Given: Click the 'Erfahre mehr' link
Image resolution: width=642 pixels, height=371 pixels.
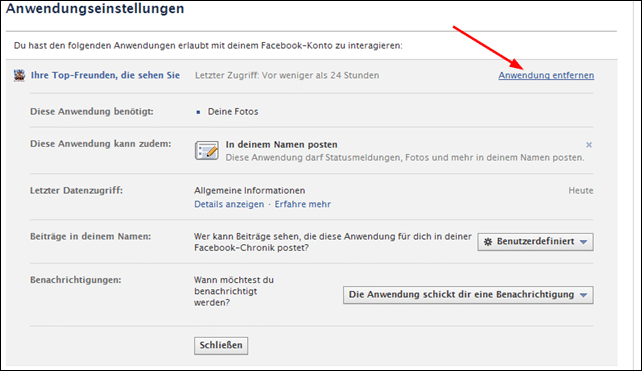Looking at the screenshot, I should tap(303, 204).
